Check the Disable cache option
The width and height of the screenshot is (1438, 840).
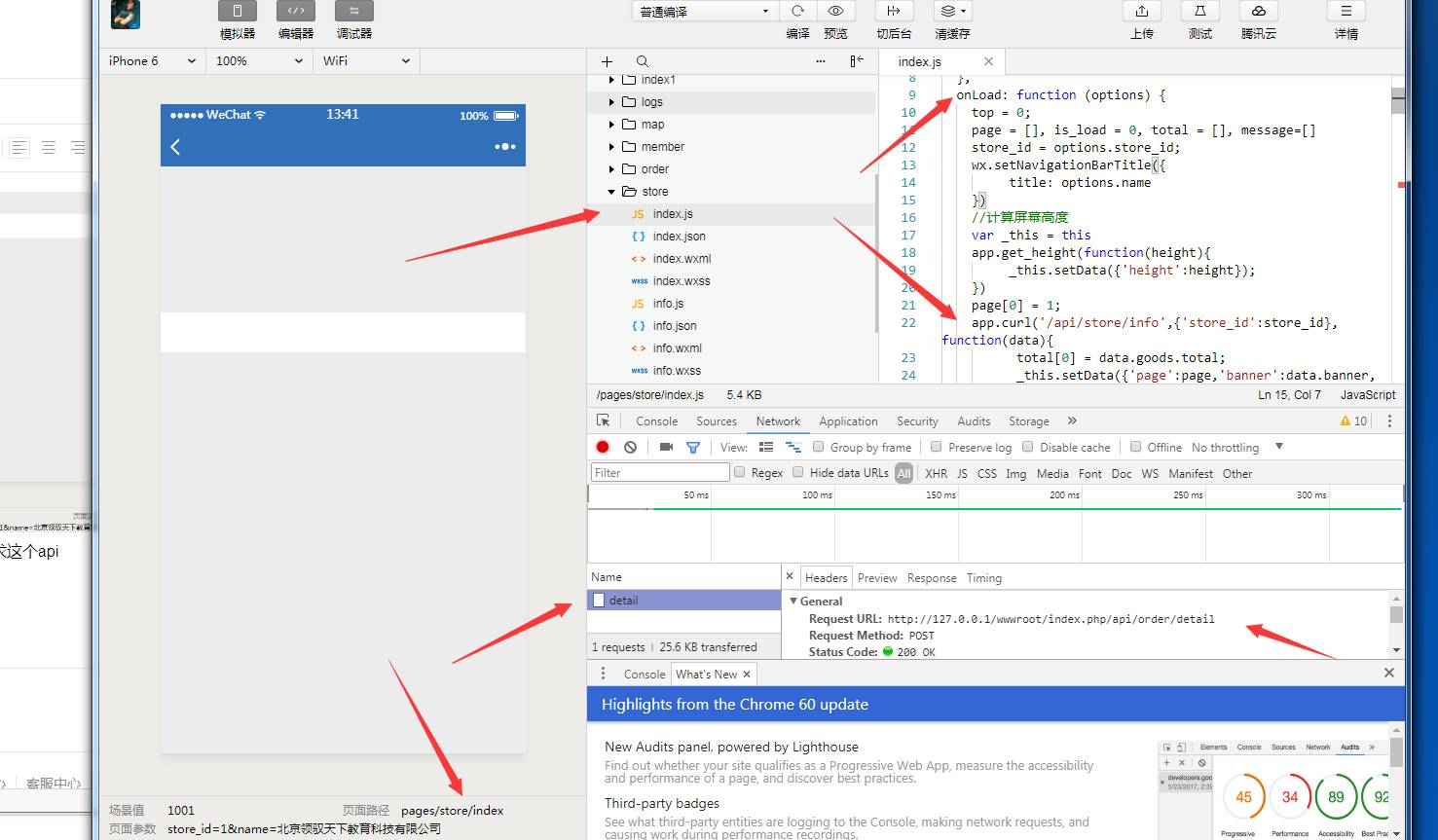pyautogui.click(x=1027, y=447)
